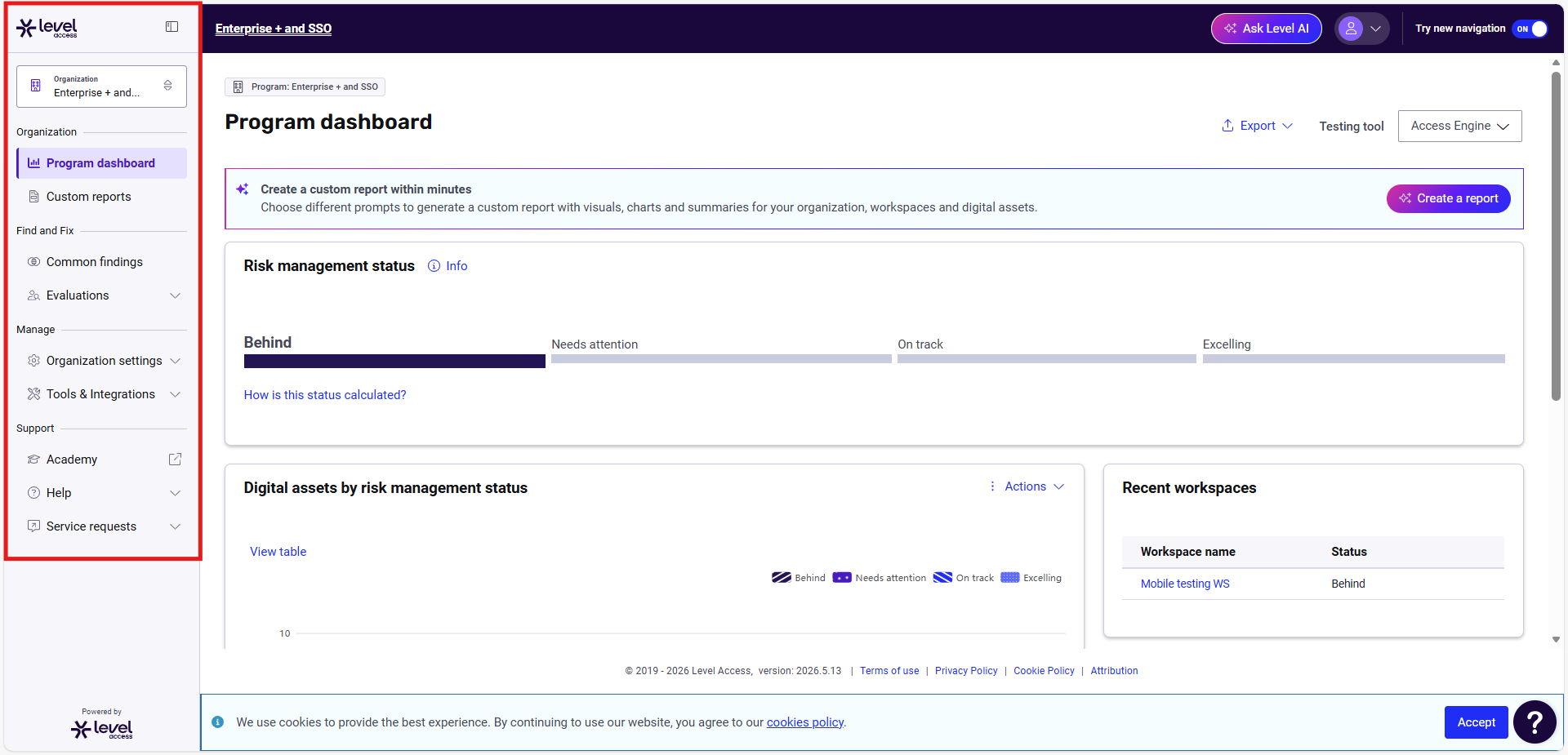Open the Actions dropdown for digital assets
This screenshot has width=1568, height=755.
(1027, 486)
